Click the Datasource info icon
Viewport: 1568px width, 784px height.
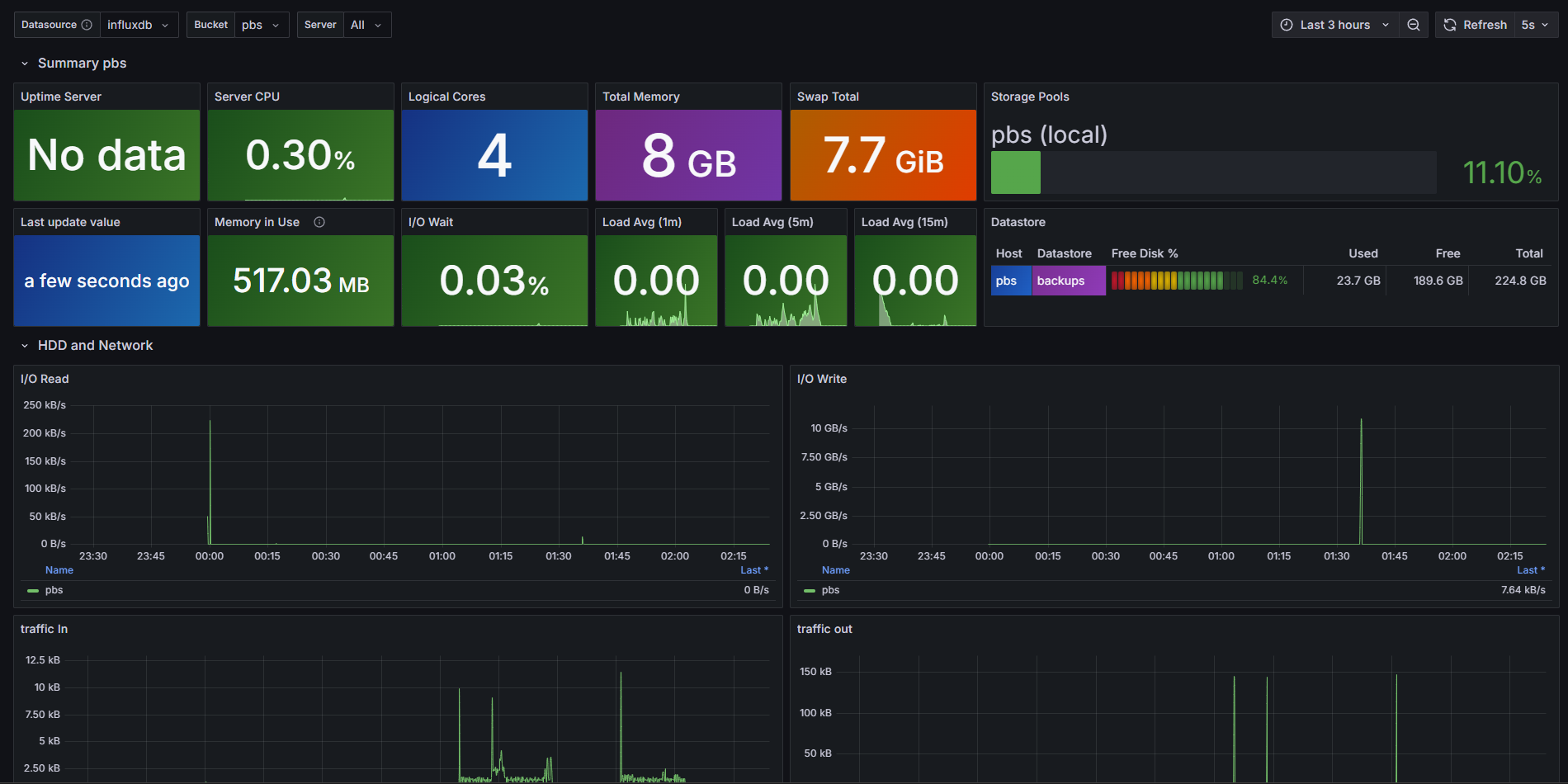[87, 25]
